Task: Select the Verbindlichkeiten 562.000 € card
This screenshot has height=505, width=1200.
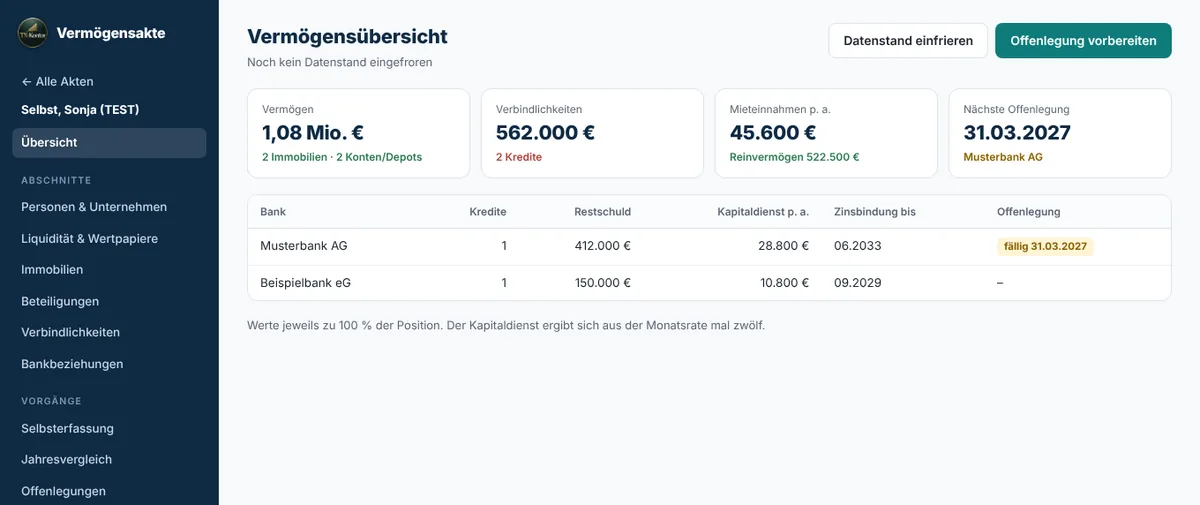Action: coord(592,134)
